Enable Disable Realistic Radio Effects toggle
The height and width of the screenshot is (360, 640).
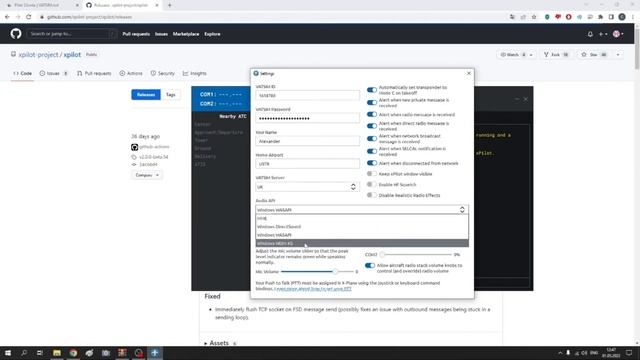click(371, 195)
